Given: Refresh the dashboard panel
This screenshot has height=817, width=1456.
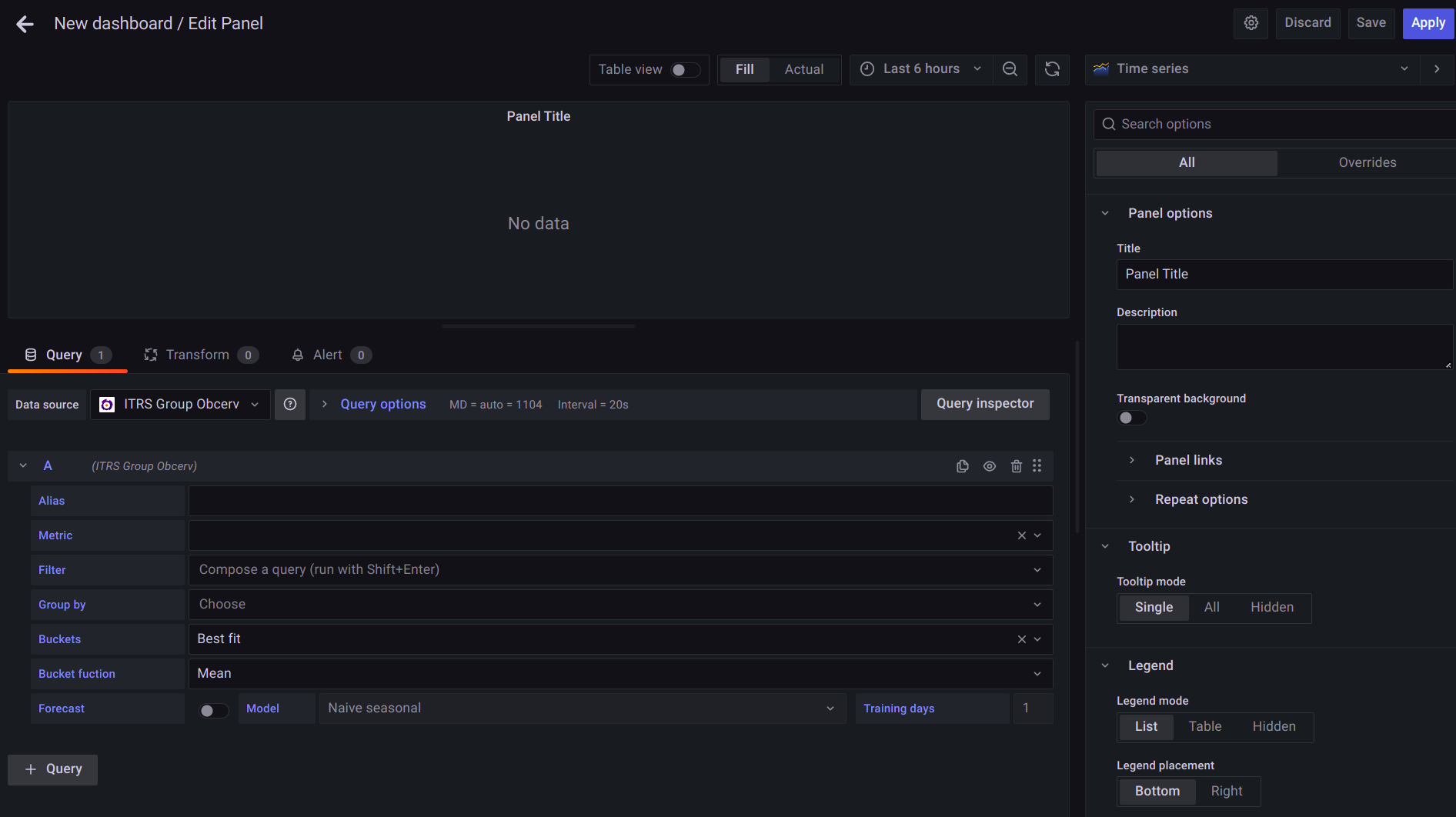Looking at the screenshot, I should click(x=1052, y=69).
